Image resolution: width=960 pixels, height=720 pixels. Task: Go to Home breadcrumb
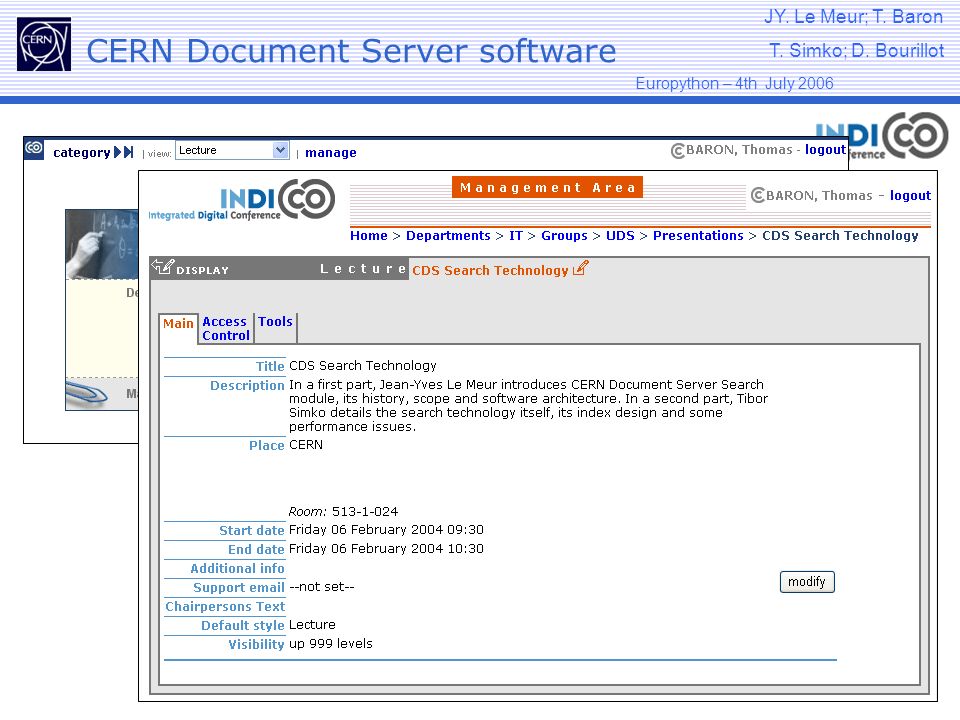pyautogui.click(x=369, y=236)
